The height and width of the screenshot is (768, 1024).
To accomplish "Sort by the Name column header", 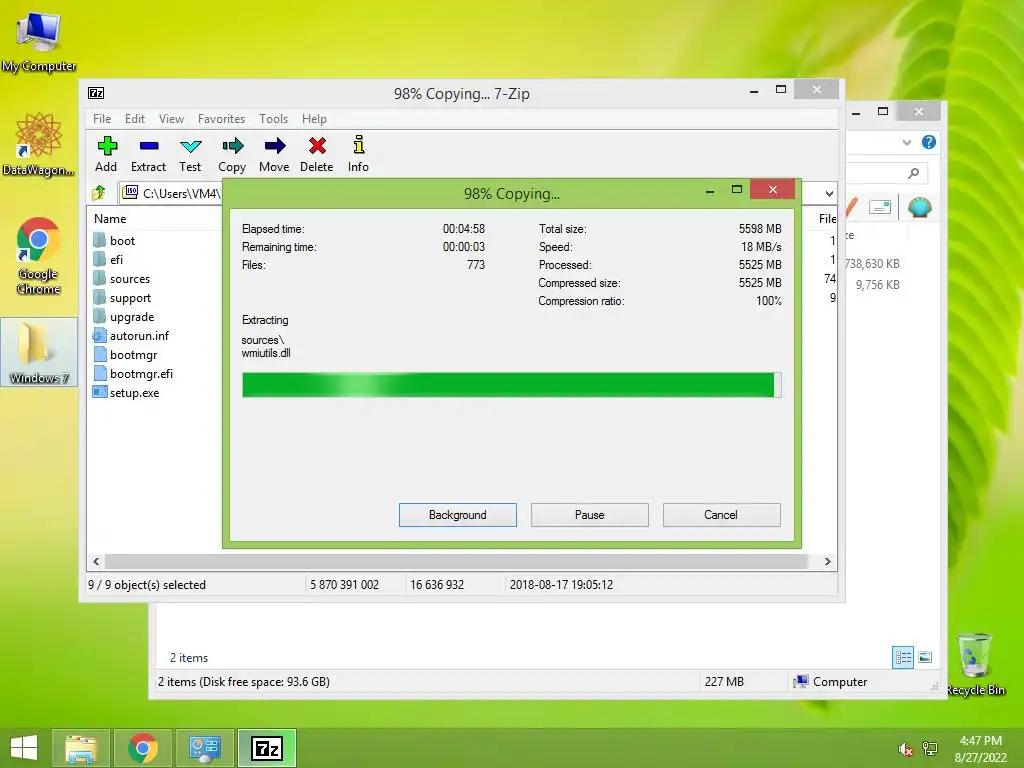I will (x=110, y=219).
